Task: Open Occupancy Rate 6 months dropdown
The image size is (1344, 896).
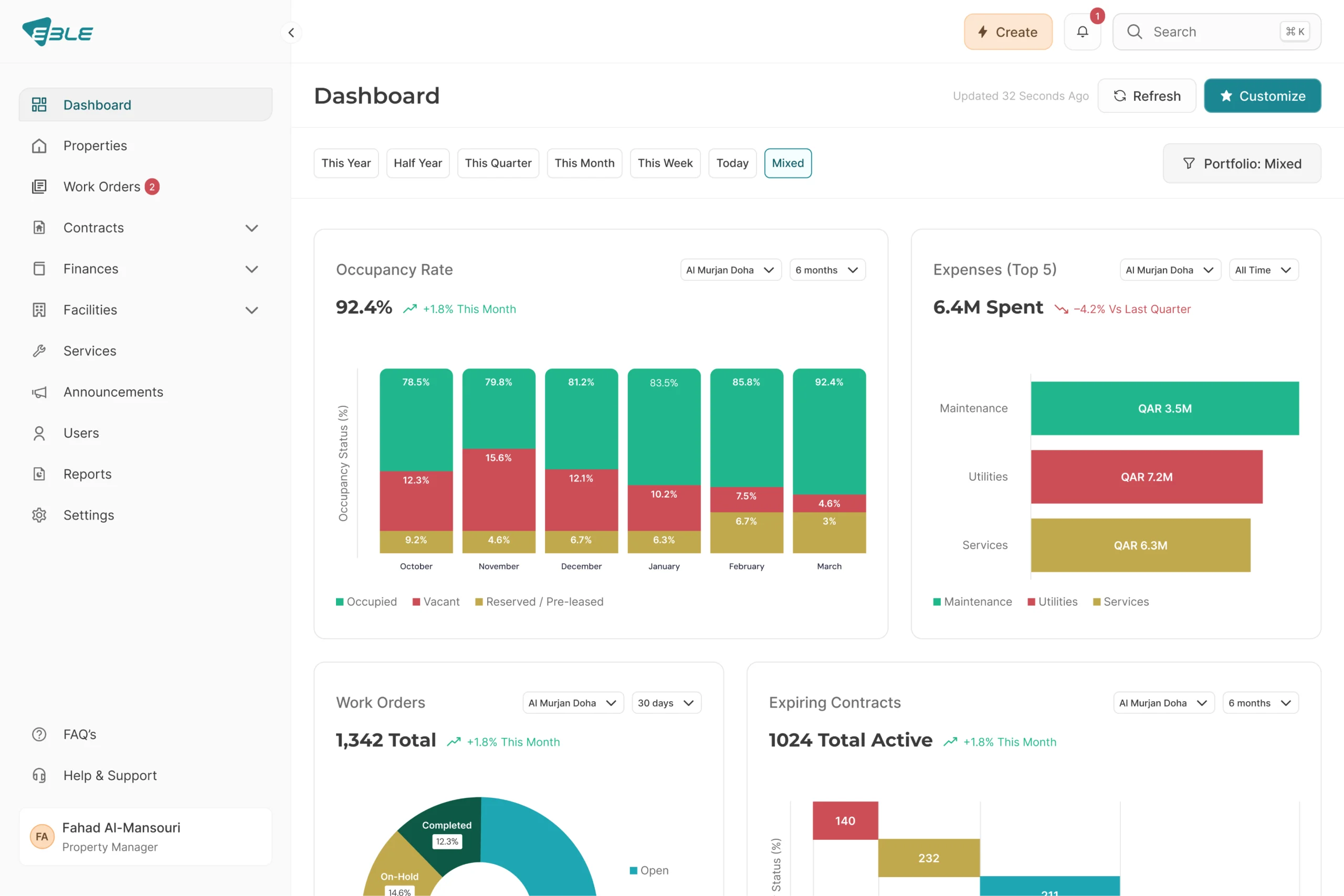Action: click(x=827, y=270)
